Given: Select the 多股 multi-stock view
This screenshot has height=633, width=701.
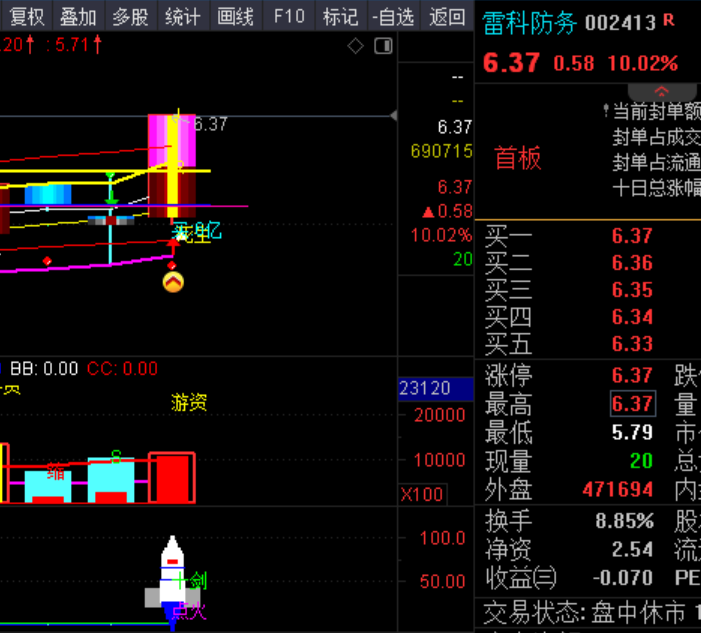Looking at the screenshot, I should tap(131, 17).
